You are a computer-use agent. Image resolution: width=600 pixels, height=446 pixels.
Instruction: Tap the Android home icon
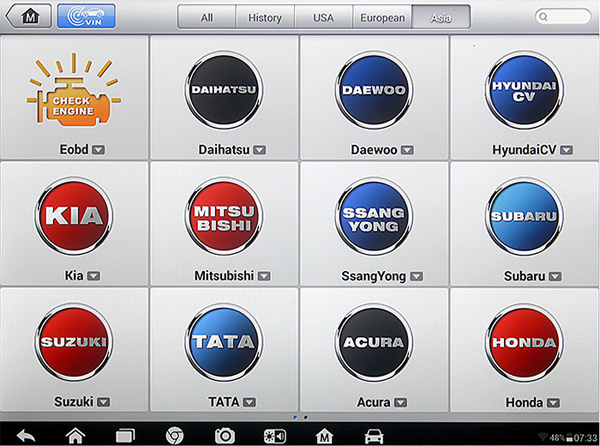pos(75,436)
